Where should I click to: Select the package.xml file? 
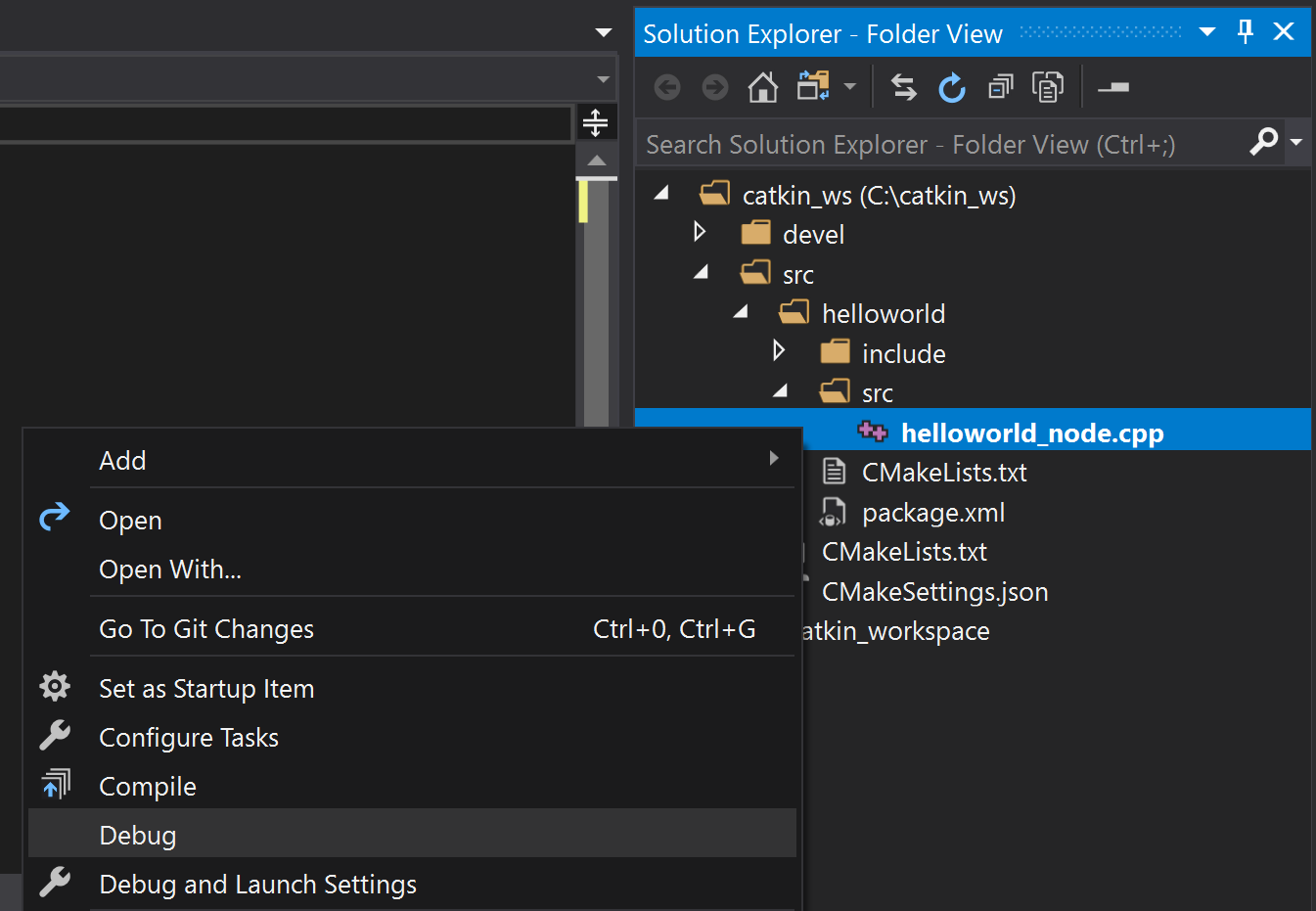tap(933, 513)
